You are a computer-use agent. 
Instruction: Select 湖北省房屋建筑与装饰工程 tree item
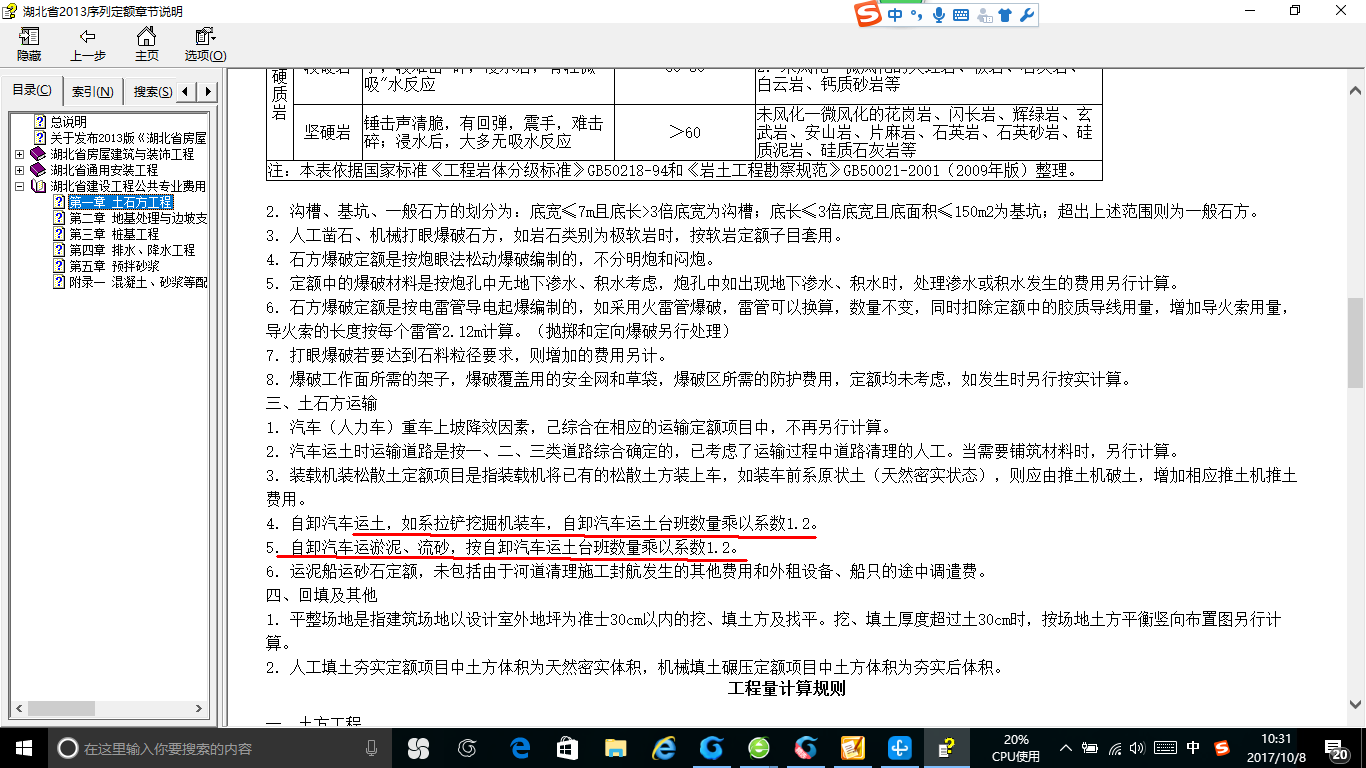(x=122, y=154)
